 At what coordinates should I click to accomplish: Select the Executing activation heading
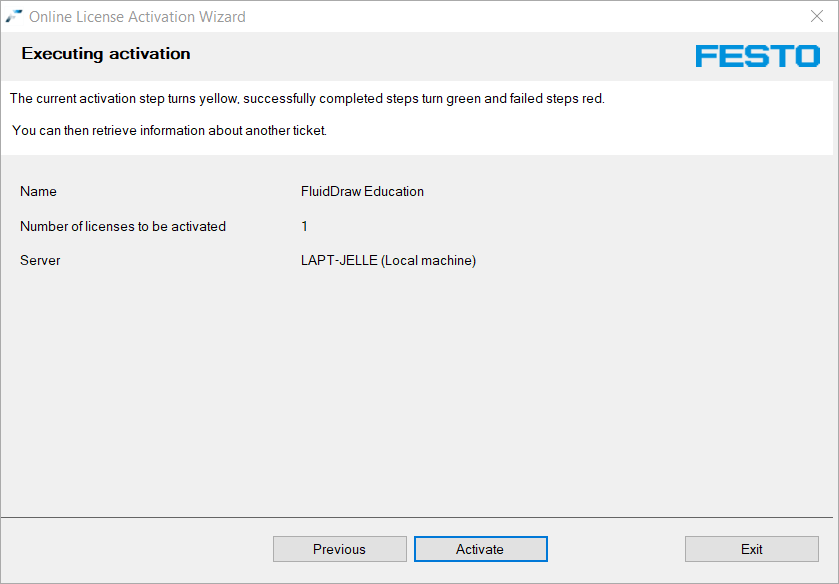point(106,54)
